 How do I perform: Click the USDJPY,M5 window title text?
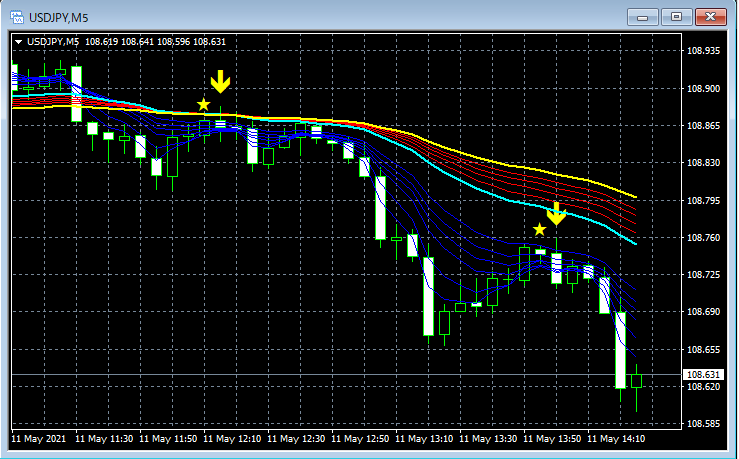coord(58,18)
